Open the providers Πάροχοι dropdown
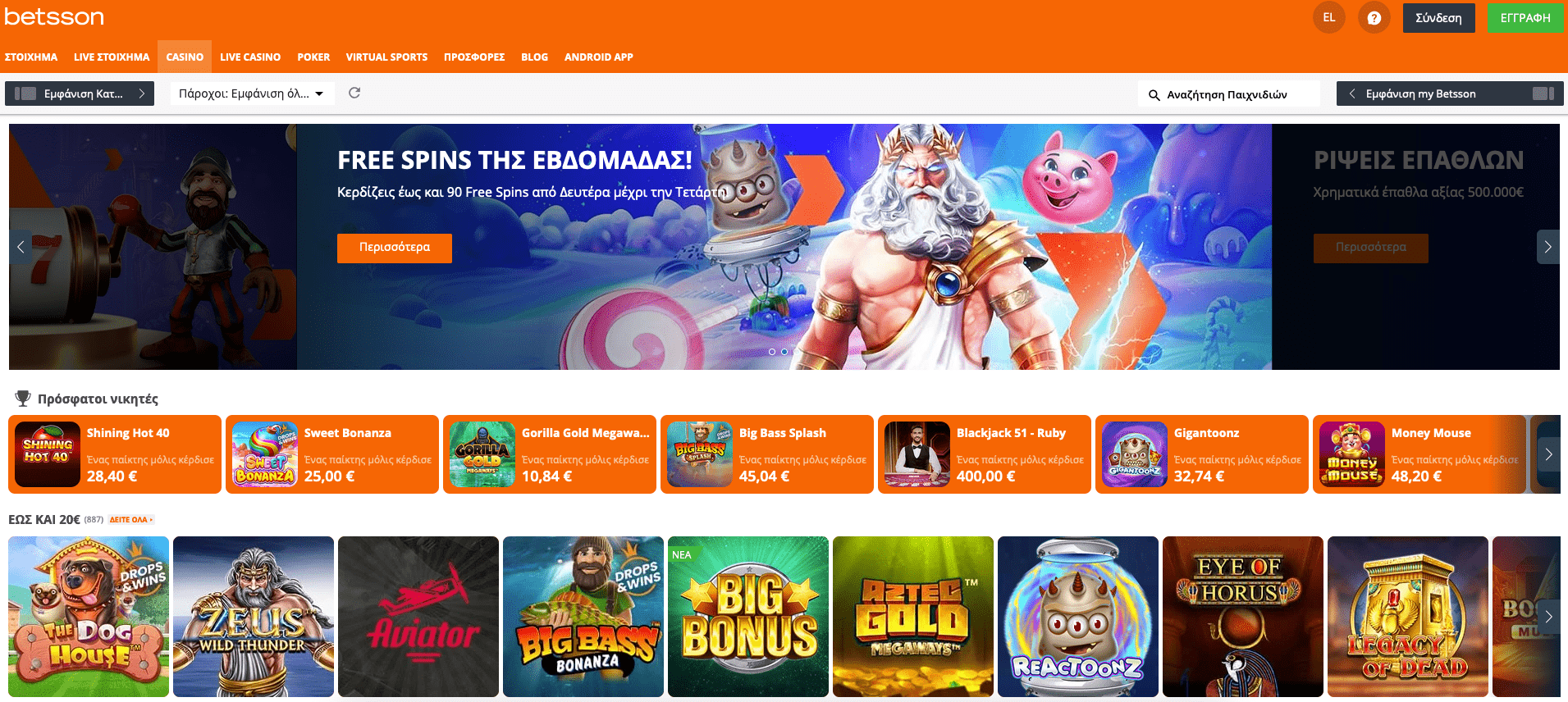Viewport: 1568px width, 702px height. pyautogui.click(x=252, y=93)
